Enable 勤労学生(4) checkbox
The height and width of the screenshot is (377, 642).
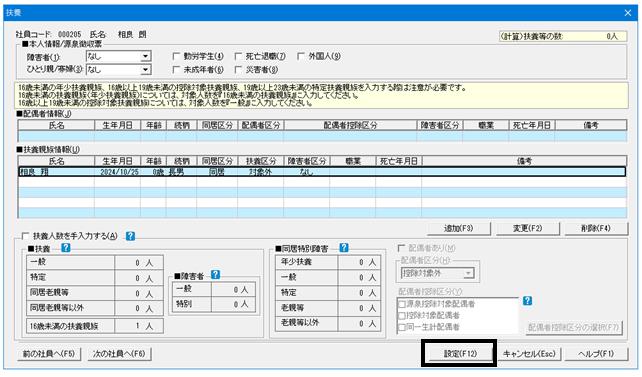pos(176,56)
